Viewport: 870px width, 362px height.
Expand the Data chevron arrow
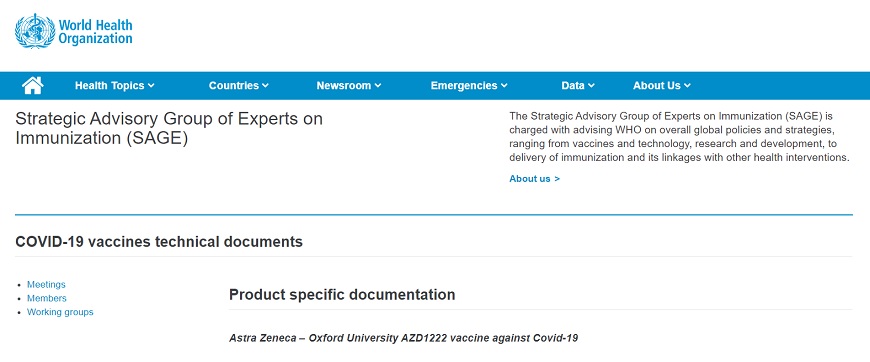pos(591,86)
